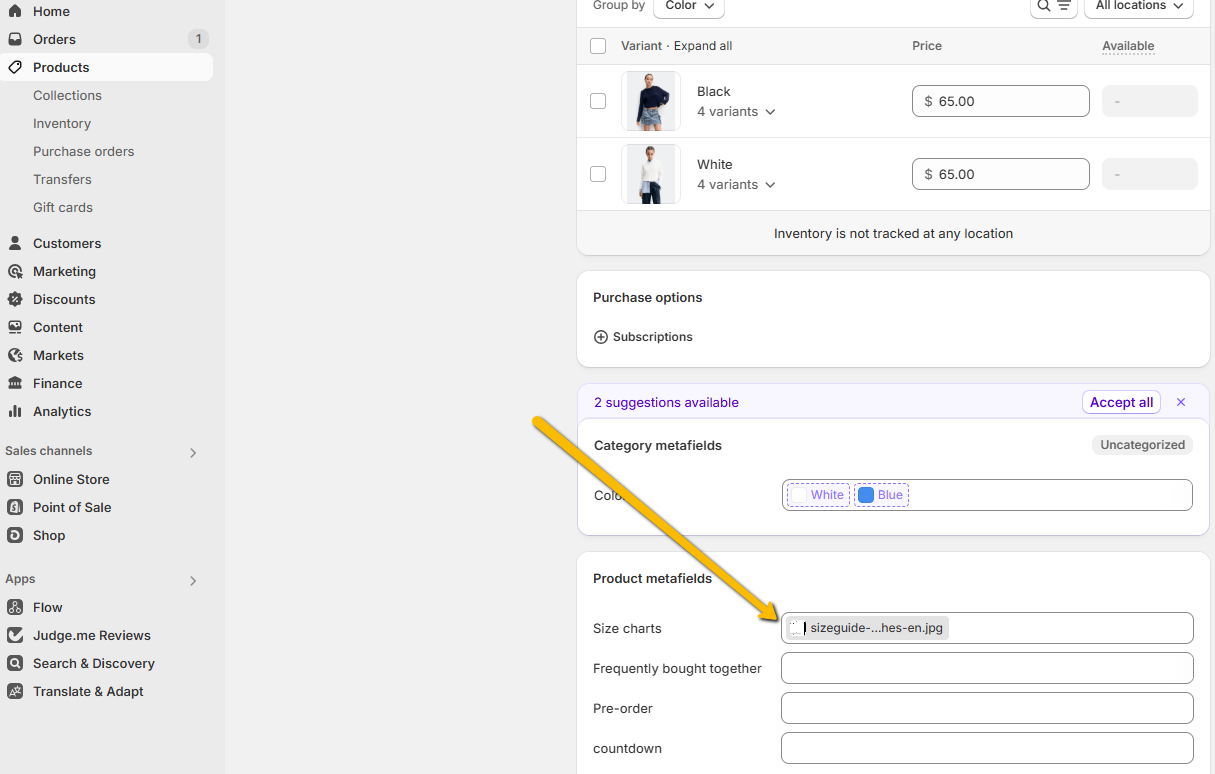The image size is (1215, 774).
Task: Click the search and filter variants icon
Action: 1053,6
